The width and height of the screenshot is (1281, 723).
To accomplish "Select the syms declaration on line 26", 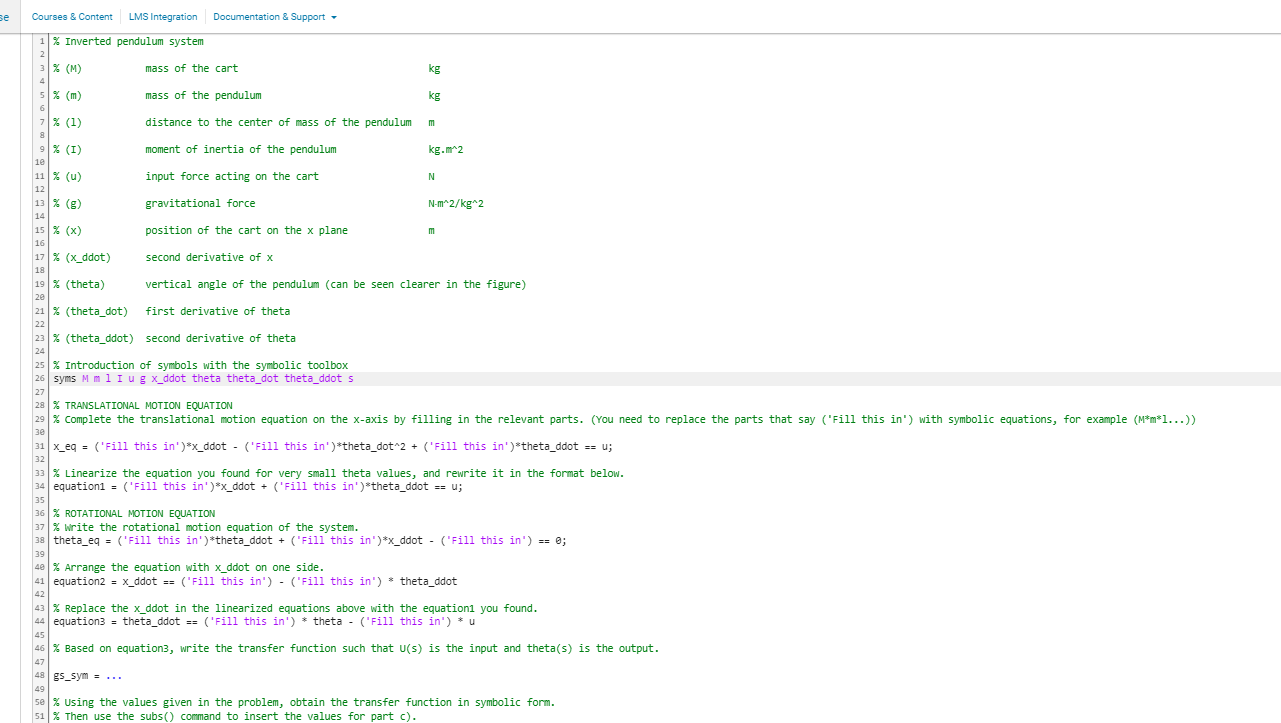I will [200, 378].
